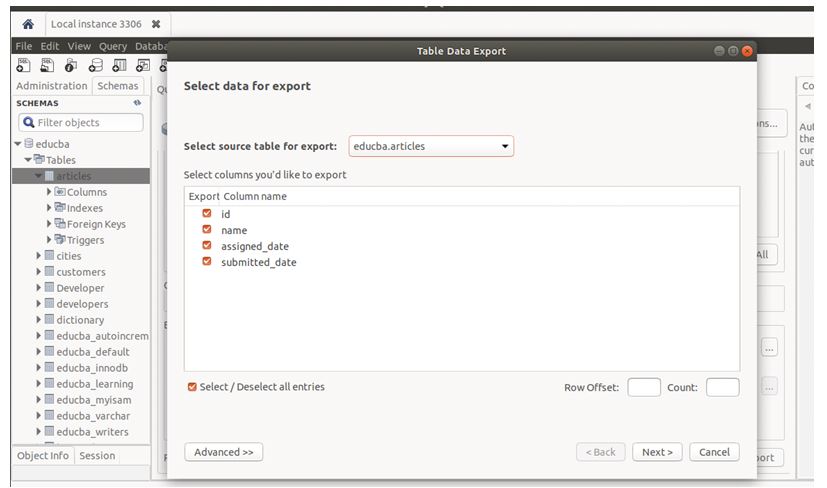Switch to the Administration tab
Viewport: 827px width, 488px height.
point(52,86)
